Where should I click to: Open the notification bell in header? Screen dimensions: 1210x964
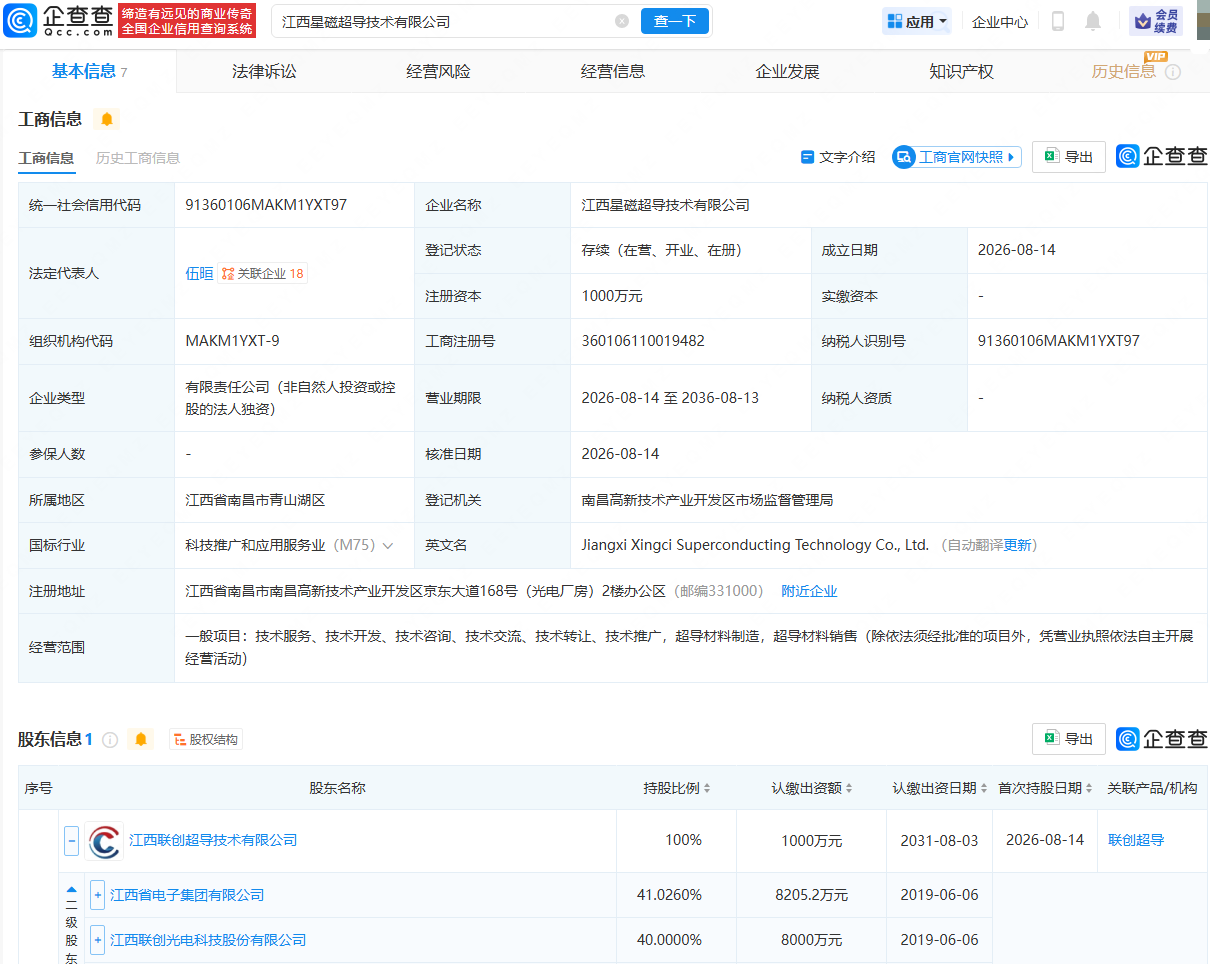click(1093, 21)
